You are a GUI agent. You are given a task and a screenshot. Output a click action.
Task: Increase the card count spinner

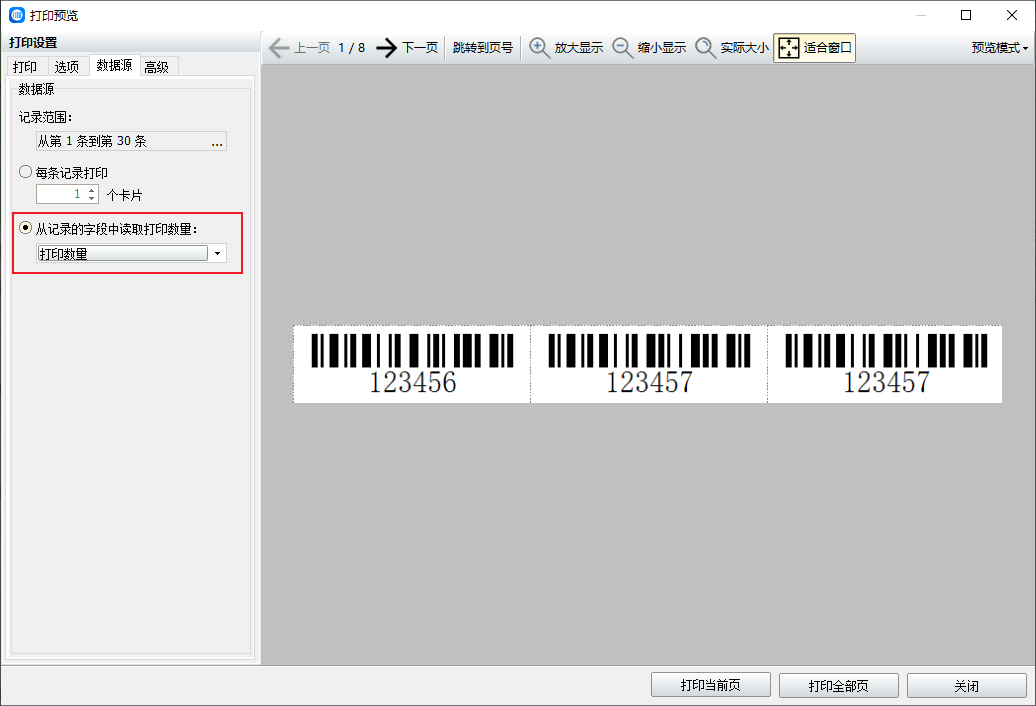point(92,190)
